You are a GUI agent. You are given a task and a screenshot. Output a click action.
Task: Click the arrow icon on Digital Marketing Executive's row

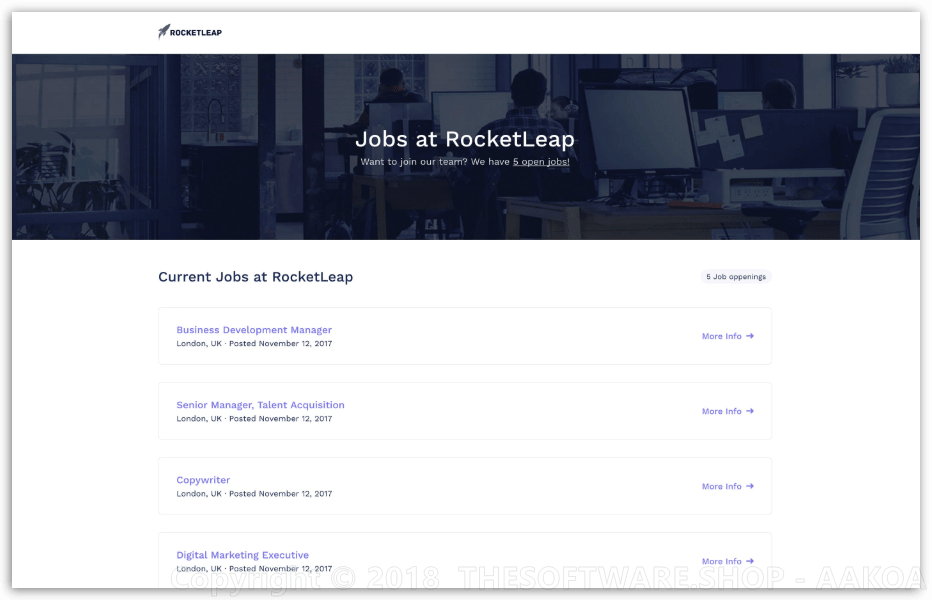[x=751, y=561]
